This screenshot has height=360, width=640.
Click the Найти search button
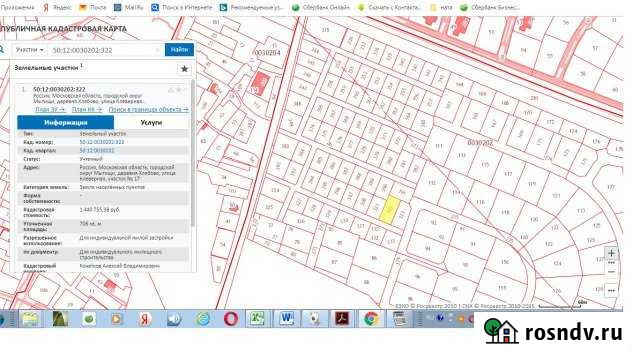click(x=179, y=49)
